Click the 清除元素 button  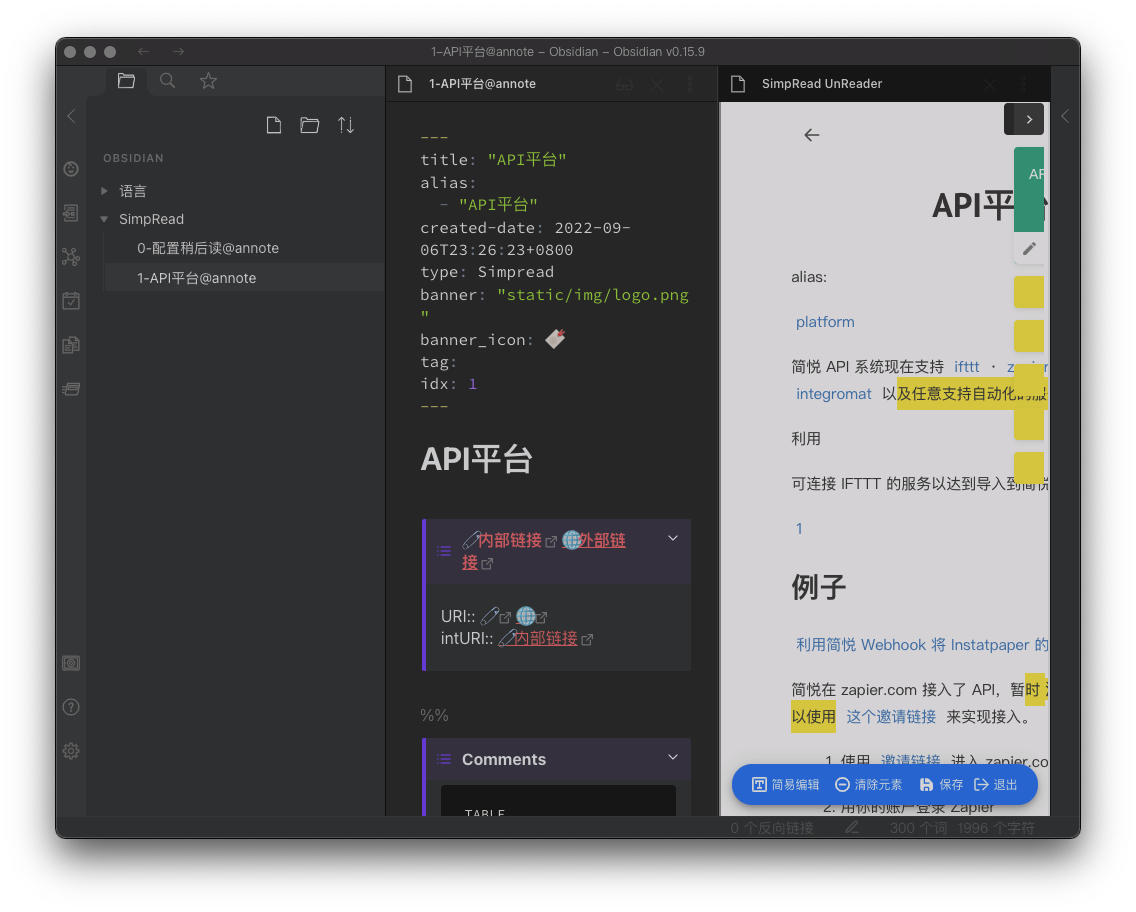(x=869, y=785)
